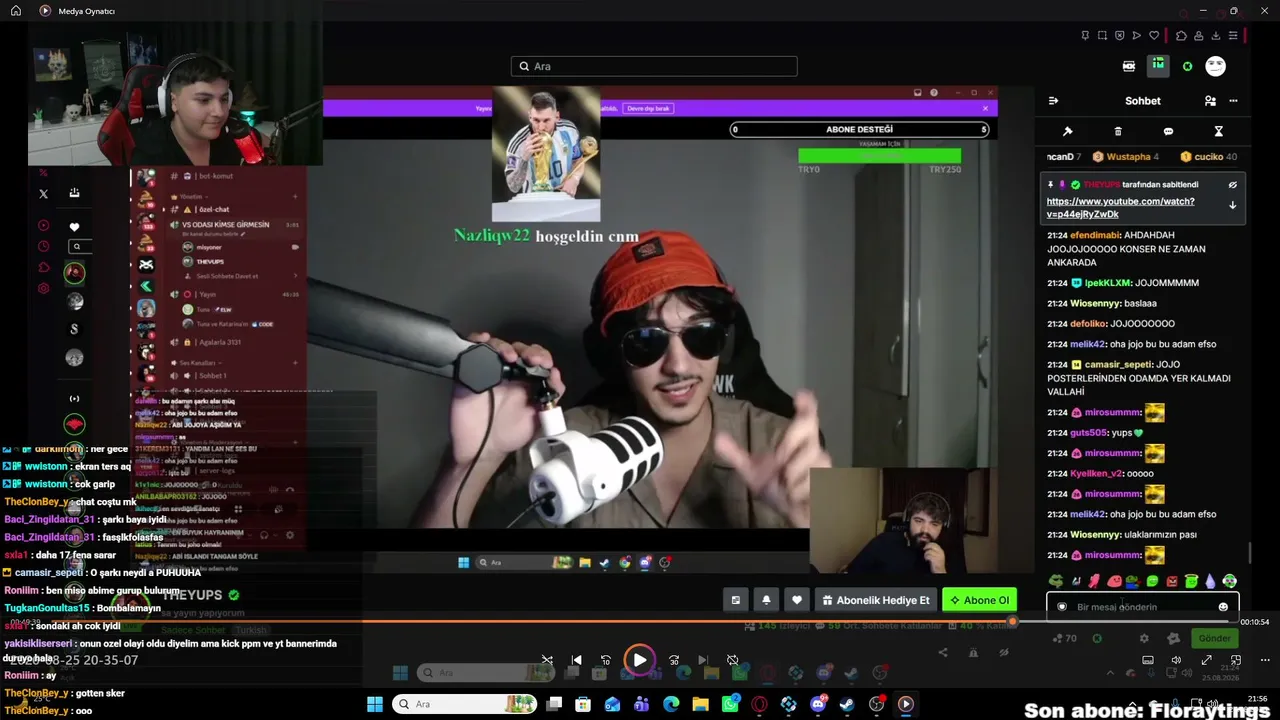1280x720 pixels.
Task: Toggle subtitles and captions in Media Player
Action: (1148, 660)
